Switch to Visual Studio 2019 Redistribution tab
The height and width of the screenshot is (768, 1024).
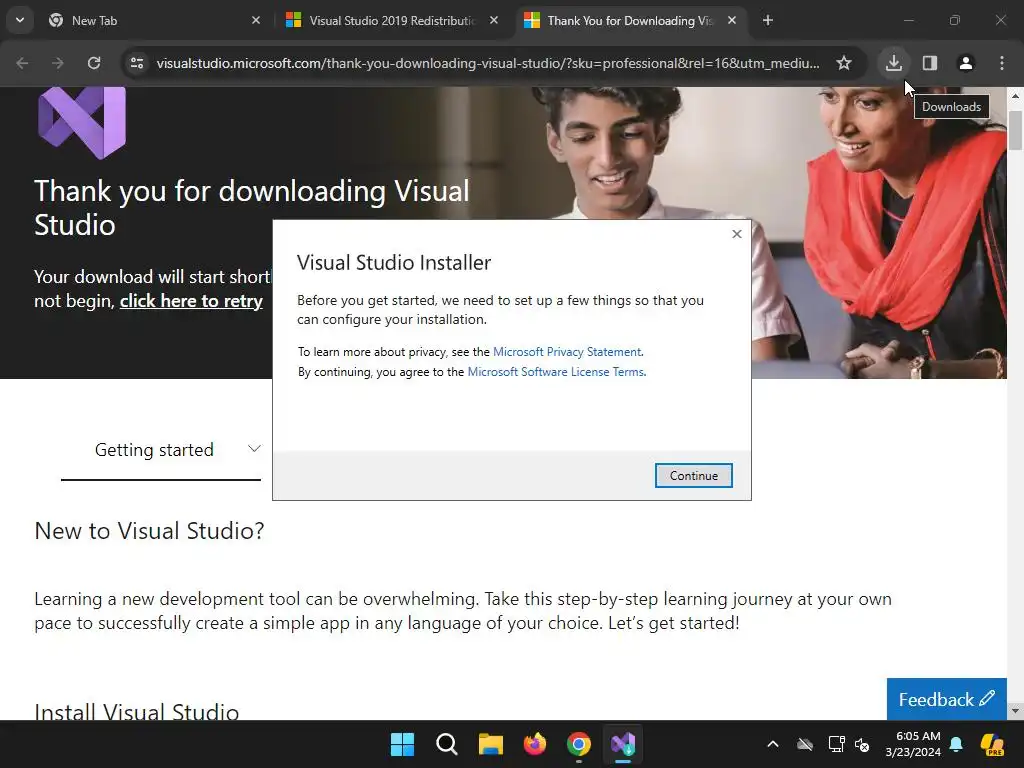[x=392, y=21]
